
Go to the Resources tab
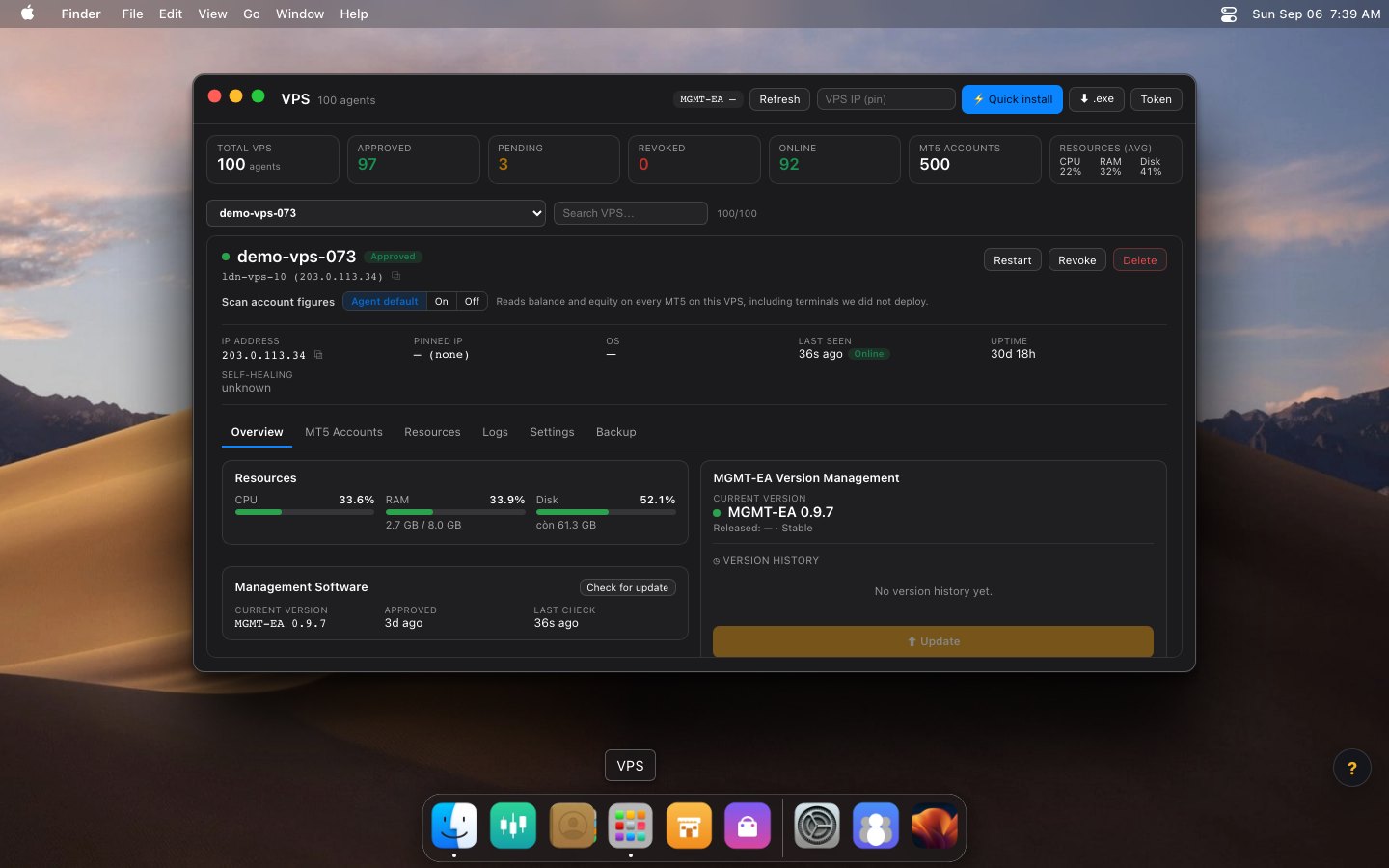tap(432, 432)
